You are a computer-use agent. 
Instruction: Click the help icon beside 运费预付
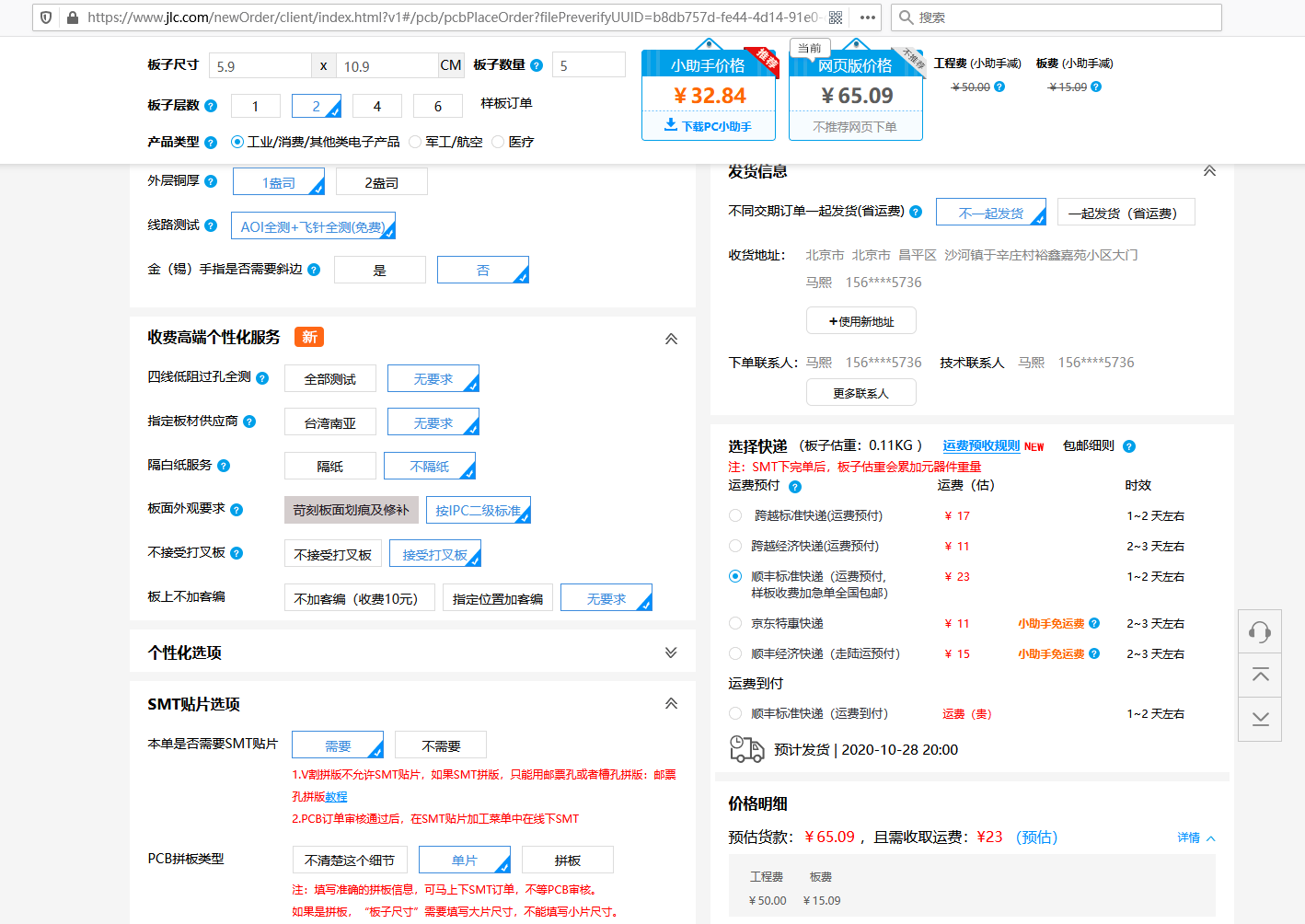coord(794,485)
